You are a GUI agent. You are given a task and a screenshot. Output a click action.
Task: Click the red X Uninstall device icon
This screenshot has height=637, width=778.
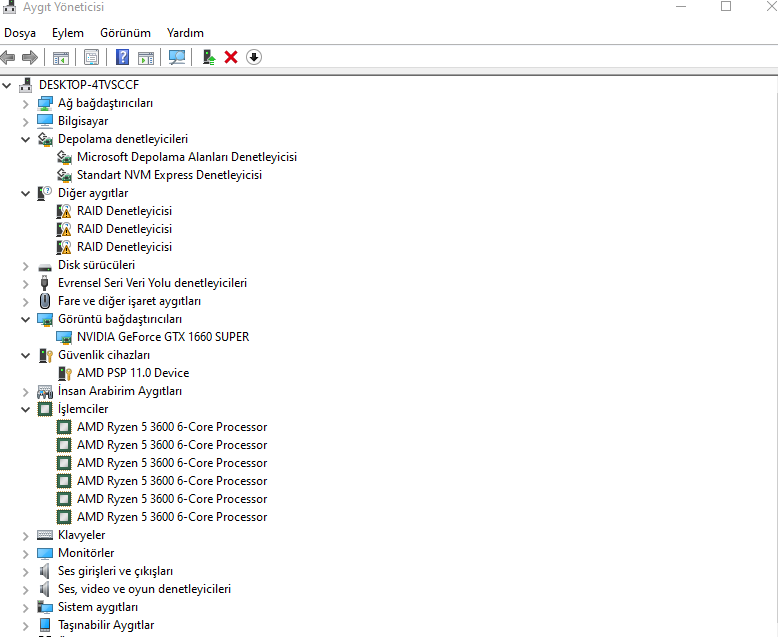tap(231, 57)
